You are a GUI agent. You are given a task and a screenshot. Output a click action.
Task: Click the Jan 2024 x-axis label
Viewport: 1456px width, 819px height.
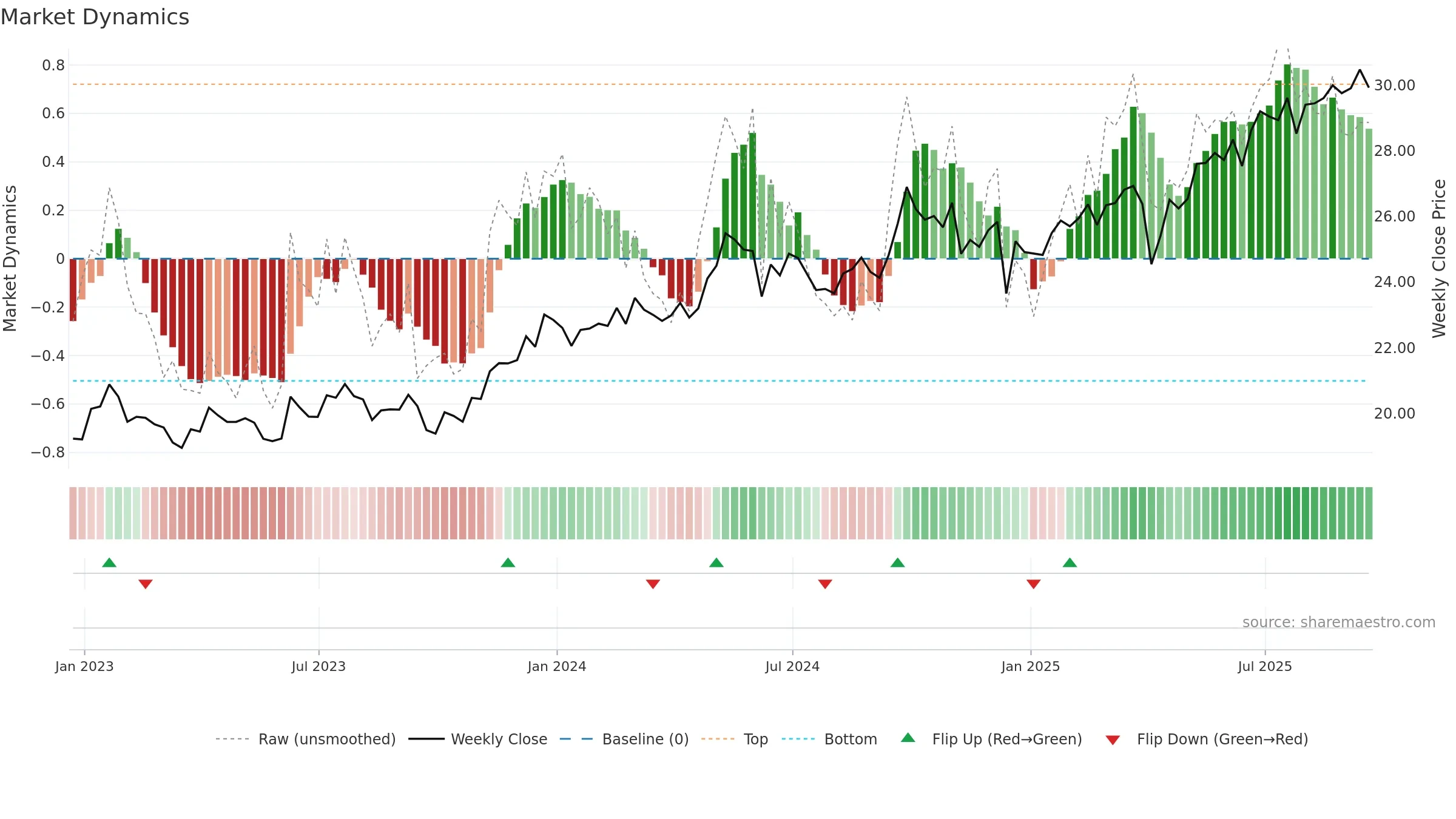557,666
